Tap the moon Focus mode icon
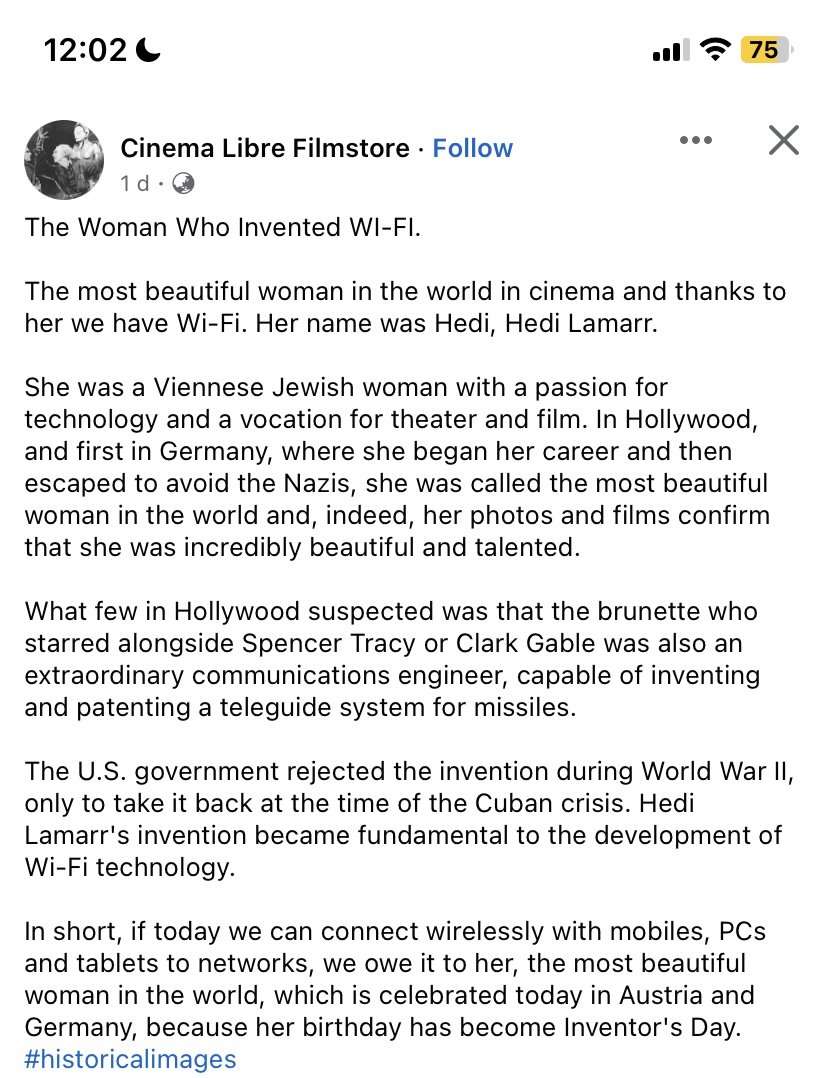The height and width of the screenshot is (1078, 828). click(x=153, y=50)
